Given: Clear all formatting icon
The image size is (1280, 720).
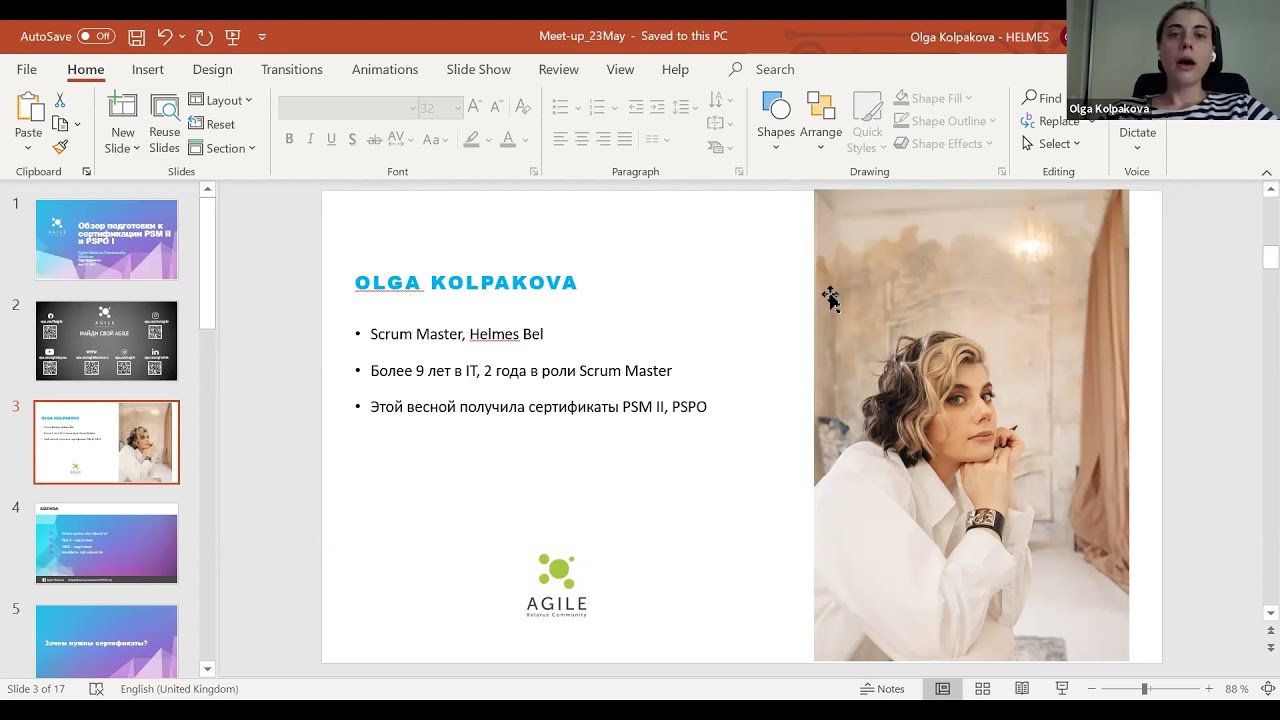Looking at the screenshot, I should [x=522, y=107].
